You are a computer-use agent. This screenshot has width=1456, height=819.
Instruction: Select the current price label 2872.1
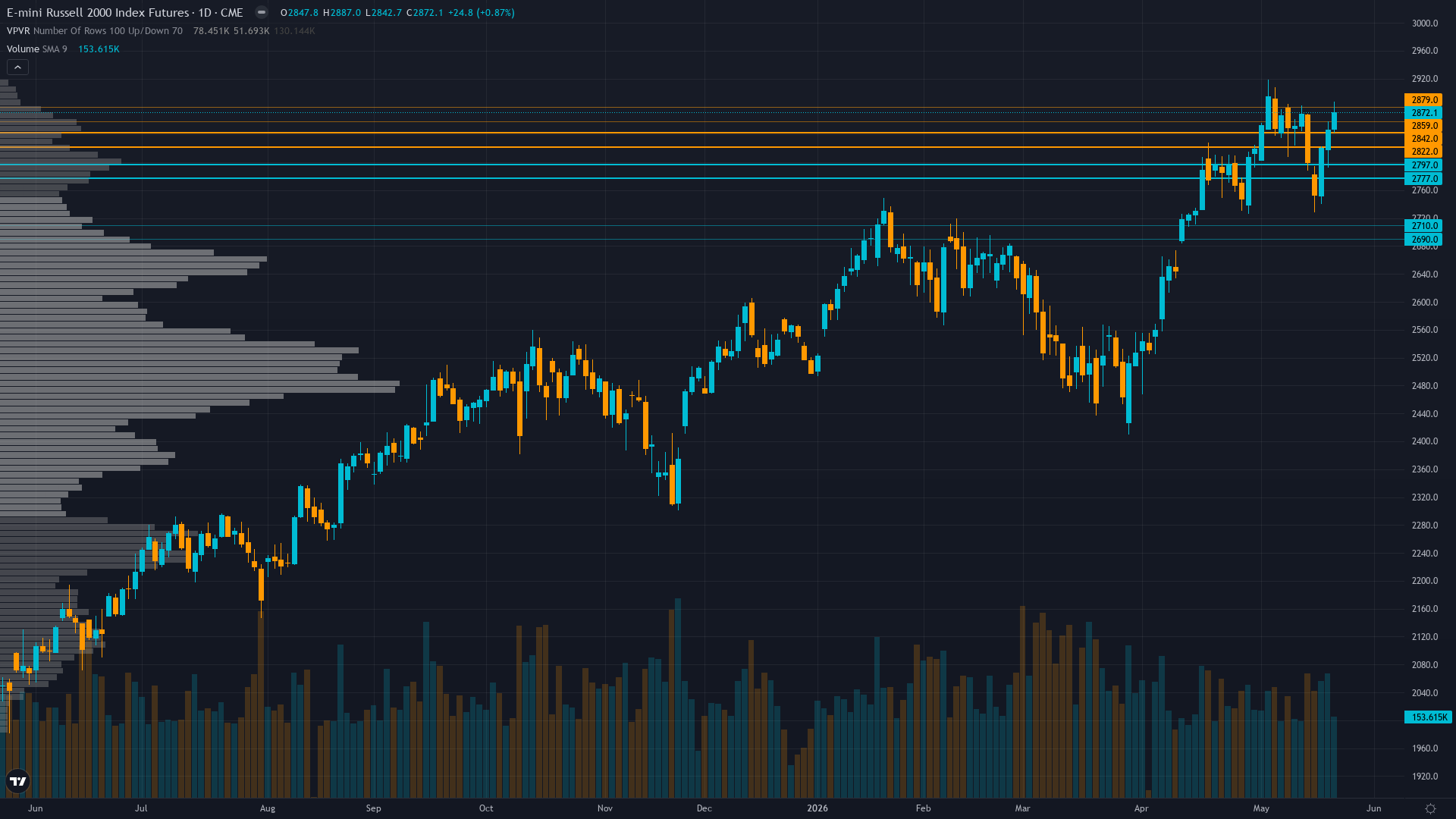point(1423,112)
